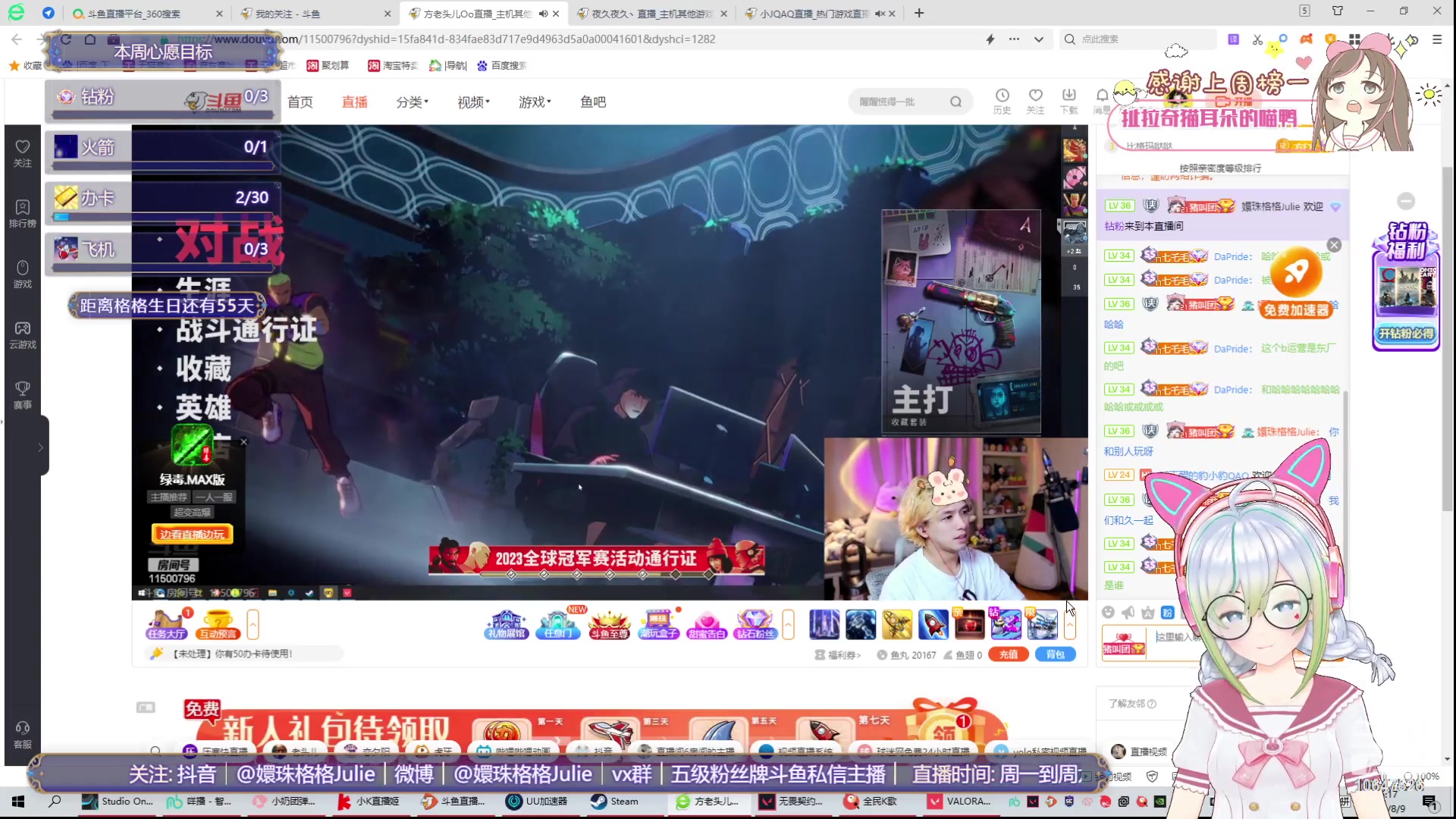Open the 礼物展馆 gift gallery icon

[x=507, y=625]
